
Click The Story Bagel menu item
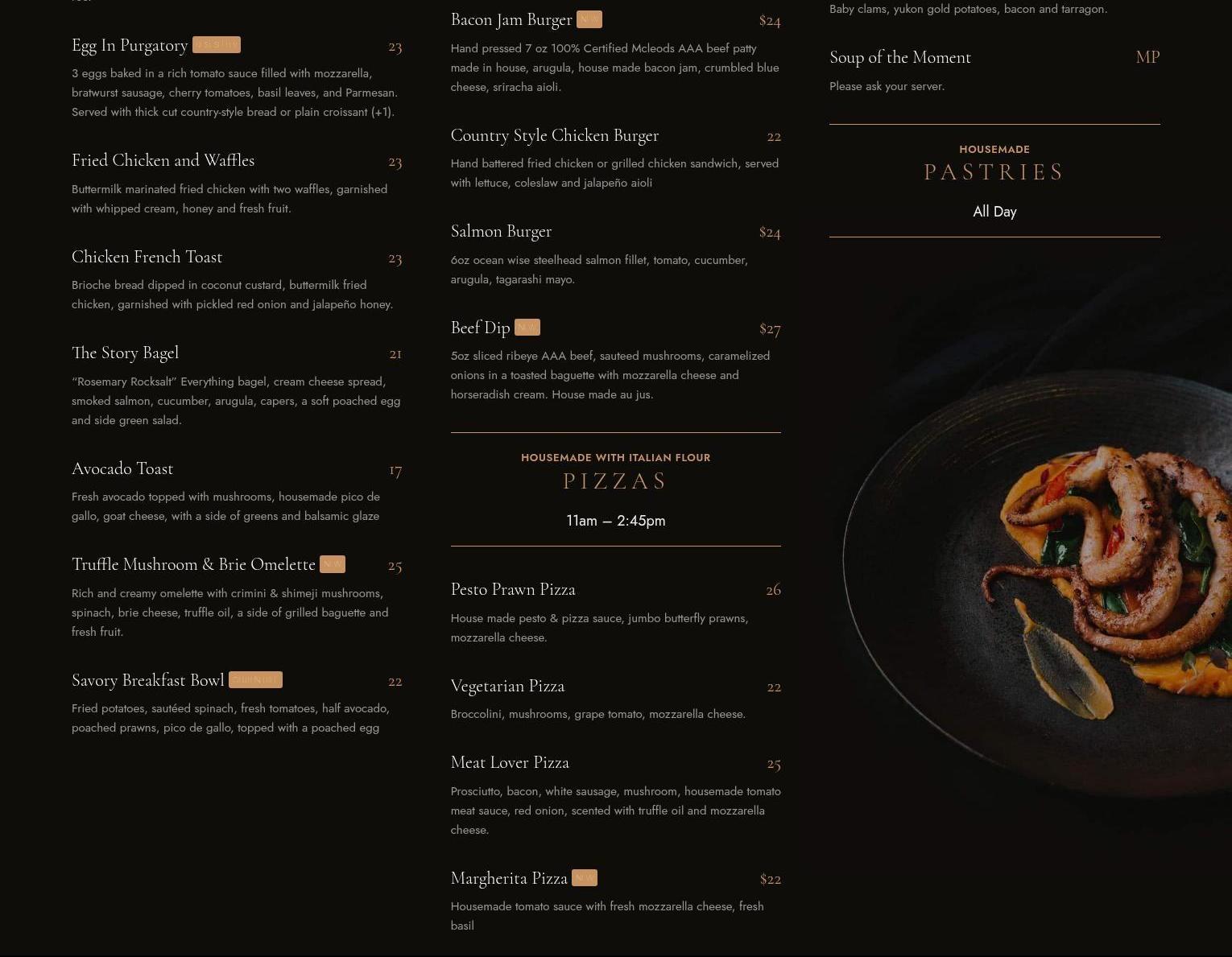coord(126,353)
